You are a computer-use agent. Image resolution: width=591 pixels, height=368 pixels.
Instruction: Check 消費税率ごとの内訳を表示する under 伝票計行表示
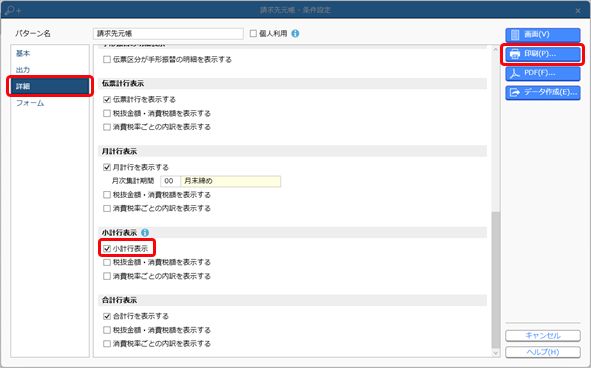click(107, 127)
